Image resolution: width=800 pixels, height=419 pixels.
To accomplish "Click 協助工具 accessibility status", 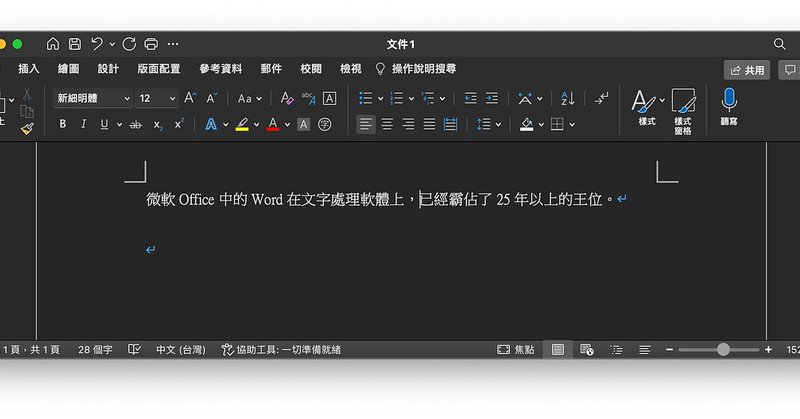I will point(282,350).
